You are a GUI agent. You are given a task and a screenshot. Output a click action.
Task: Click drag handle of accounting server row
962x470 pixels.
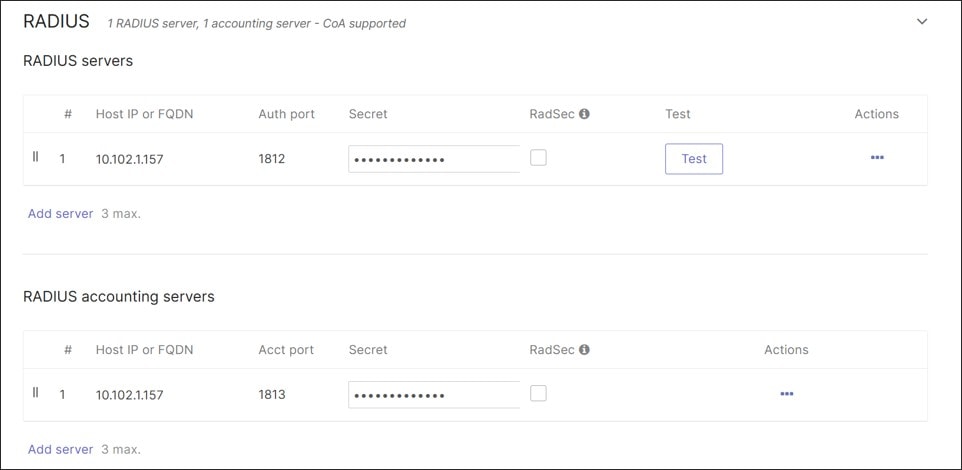click(x=36, y=393)
